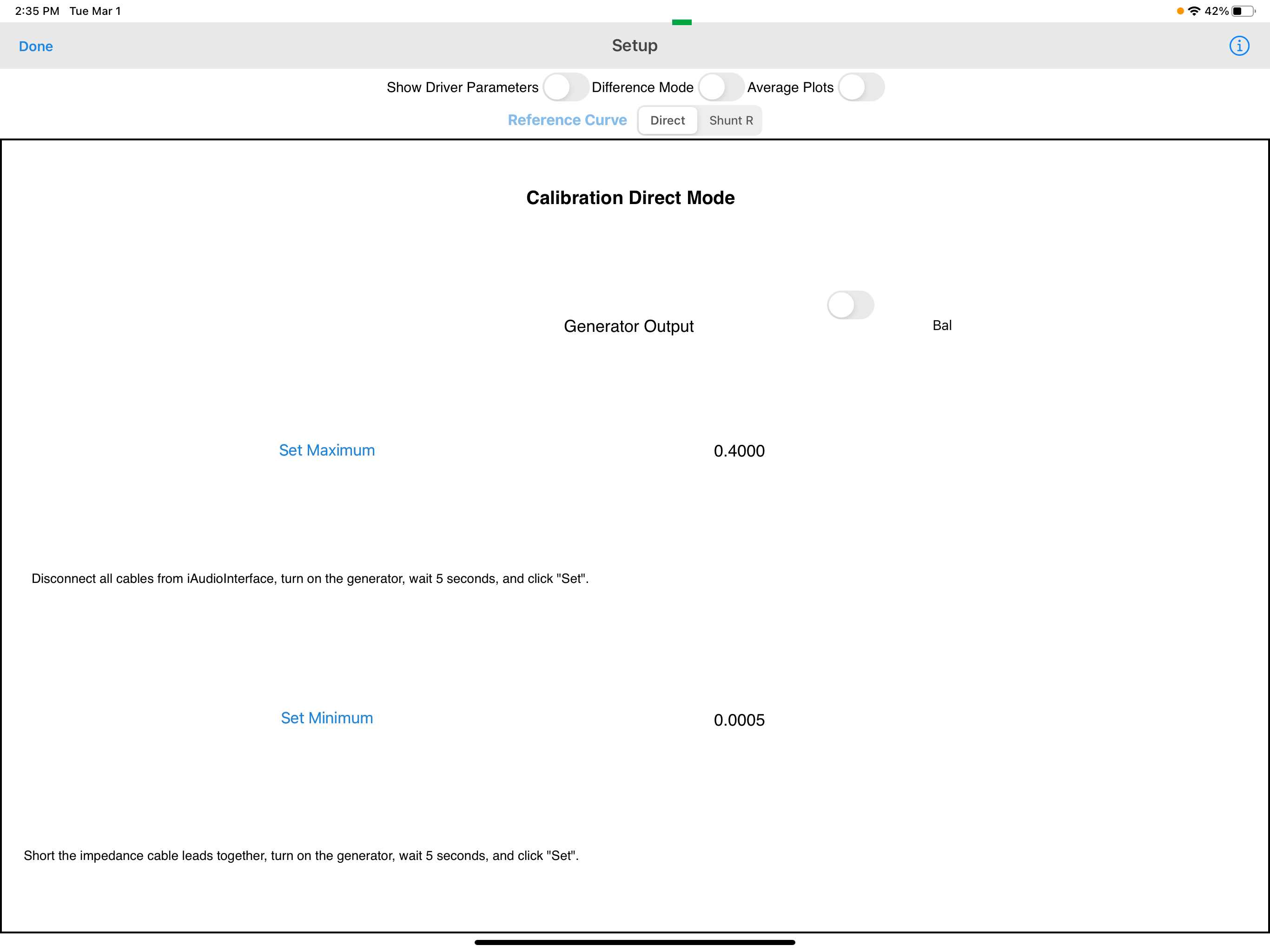
Task: Tap the home indicator bar at bottom
Action: coord(635,942)
